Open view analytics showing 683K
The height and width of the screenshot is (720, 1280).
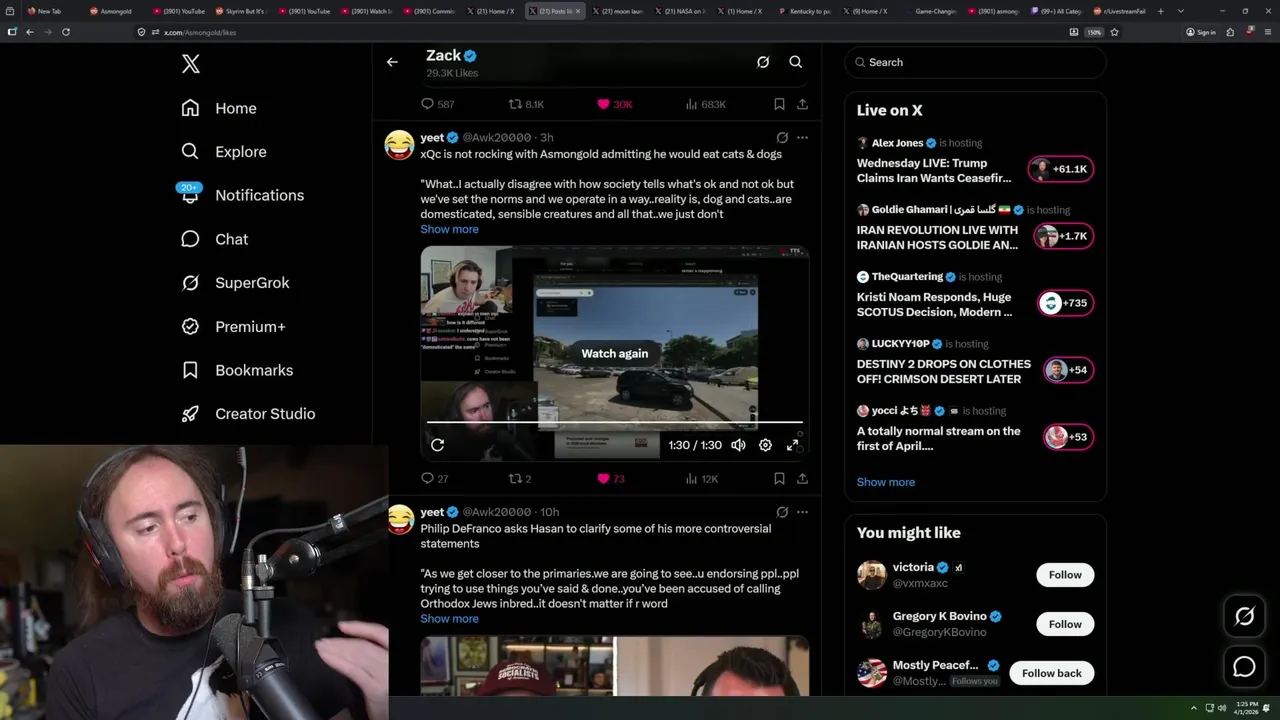(x=706, y=104)
